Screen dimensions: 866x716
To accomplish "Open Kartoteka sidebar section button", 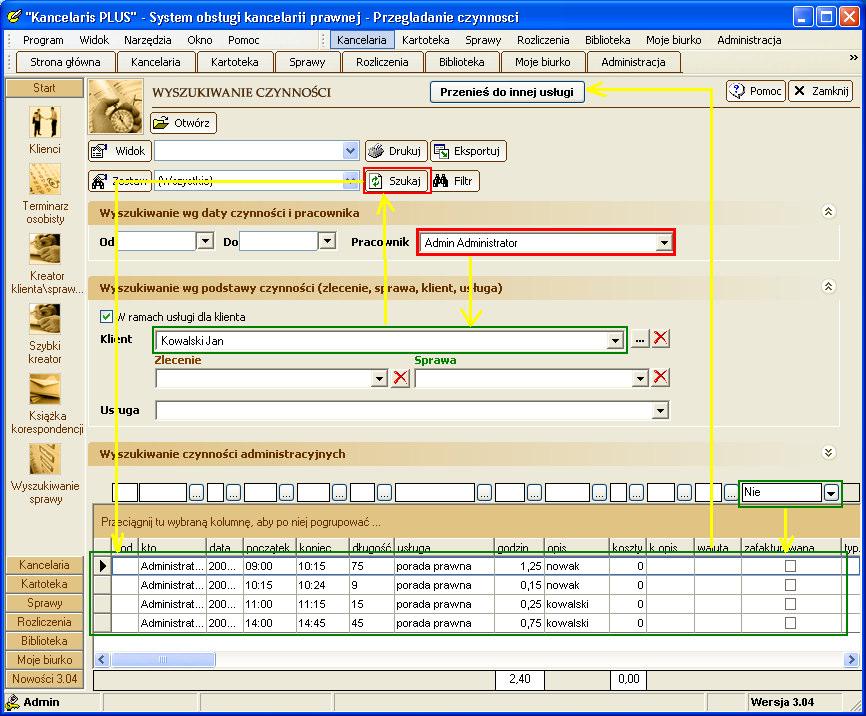I will [x=44, y=583].
